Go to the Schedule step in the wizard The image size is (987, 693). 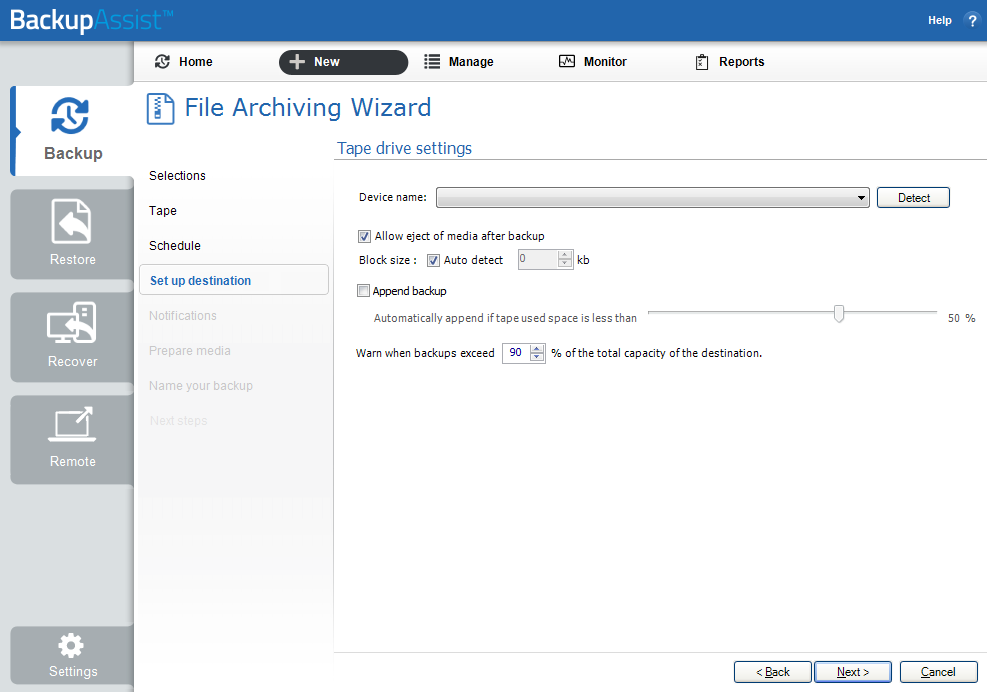[173, 245]
